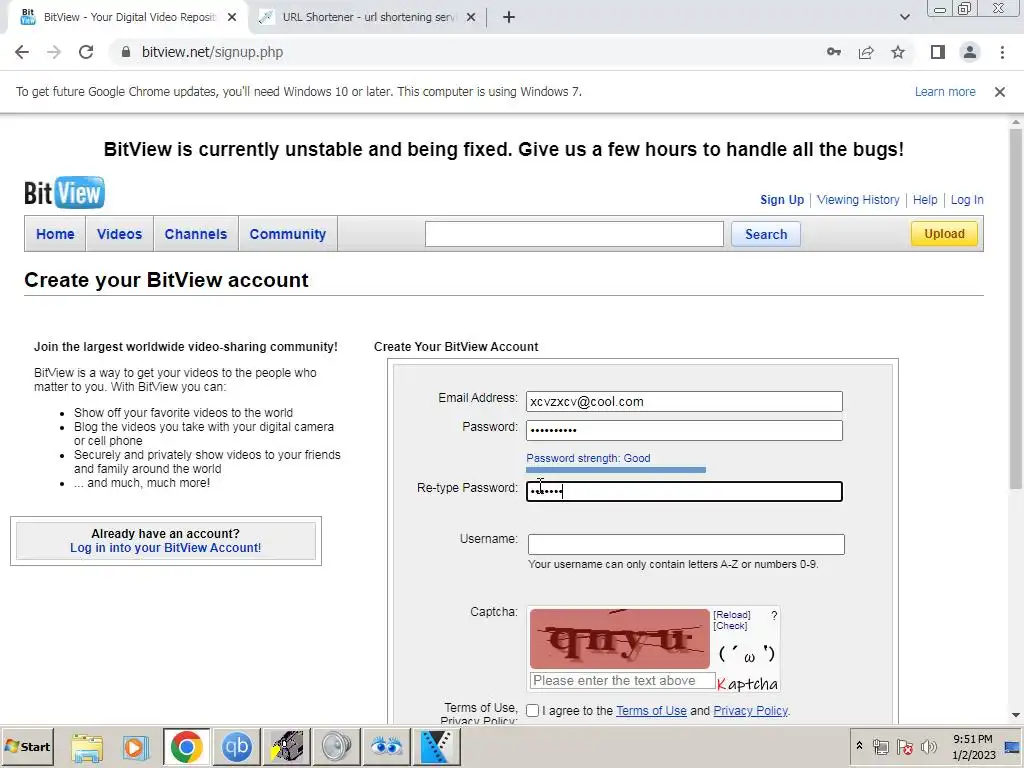
Task: Show hidden system tray icons
Action: (x=859, y=746)
